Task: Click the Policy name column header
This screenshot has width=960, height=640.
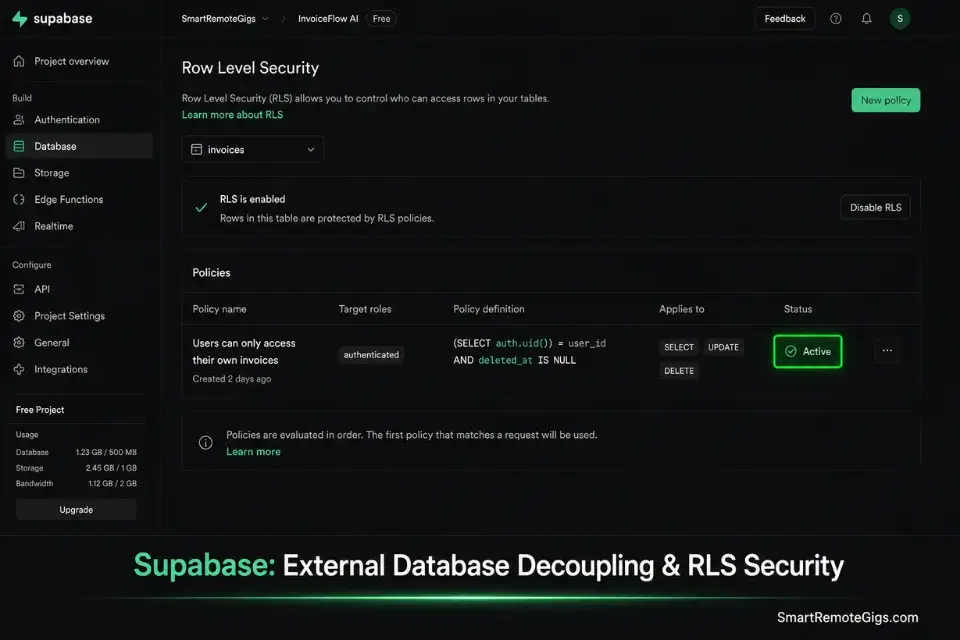Action: [219, 309]
